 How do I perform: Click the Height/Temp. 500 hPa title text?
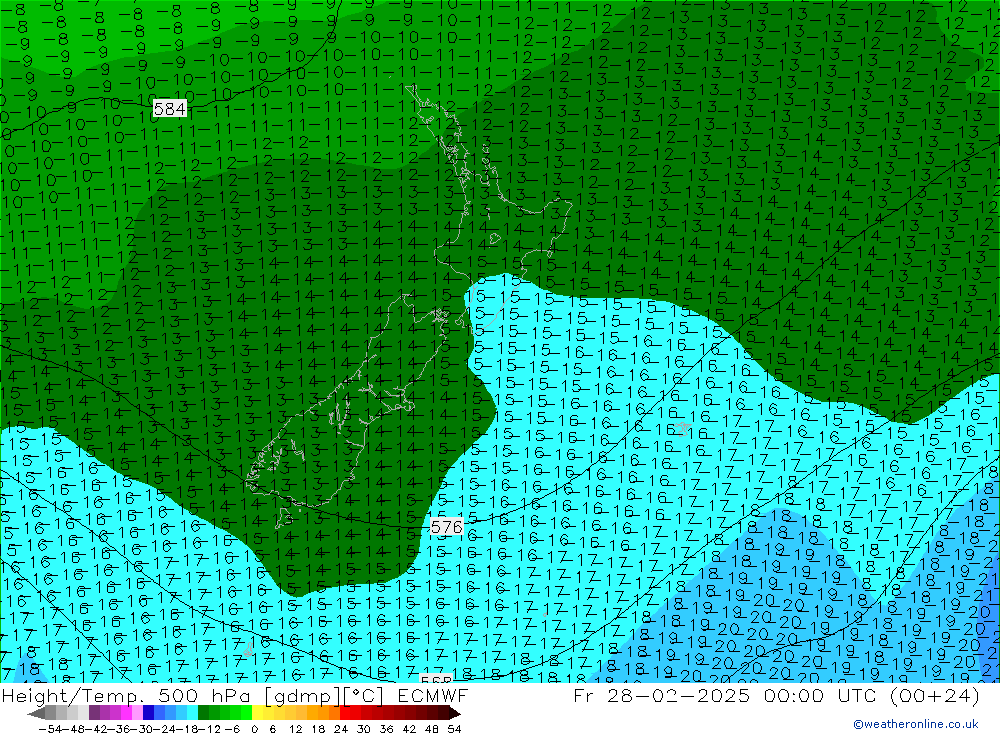click(100, 695)
